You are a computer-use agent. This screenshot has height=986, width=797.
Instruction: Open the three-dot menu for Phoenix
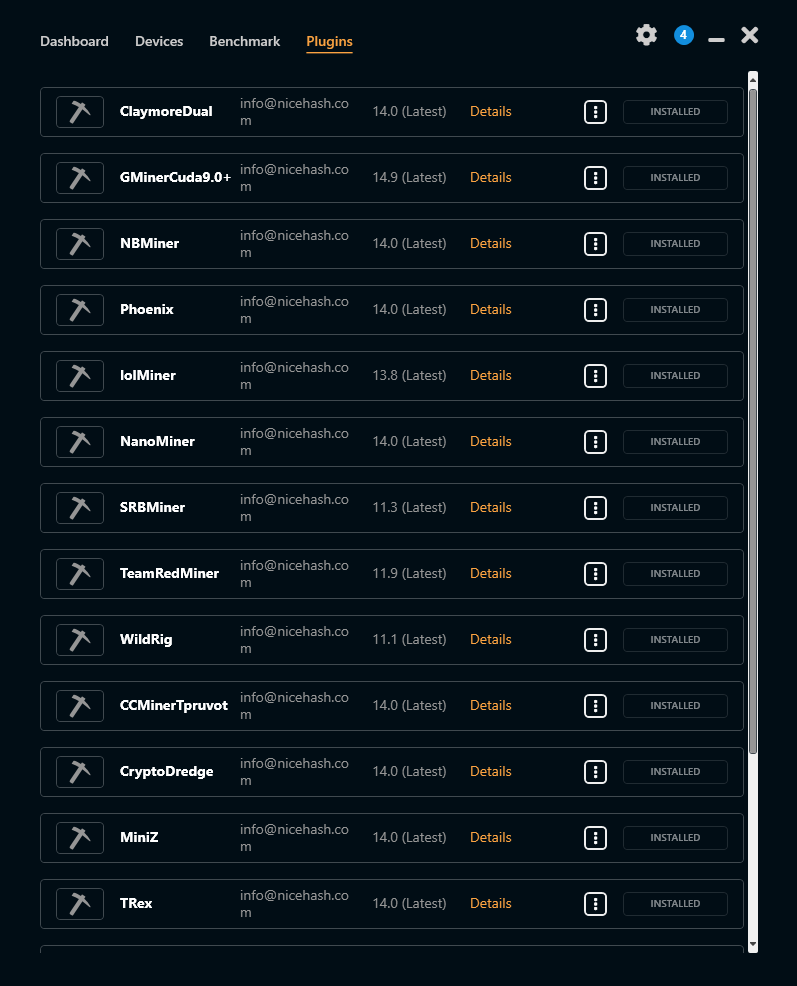(x=595, y=310)
